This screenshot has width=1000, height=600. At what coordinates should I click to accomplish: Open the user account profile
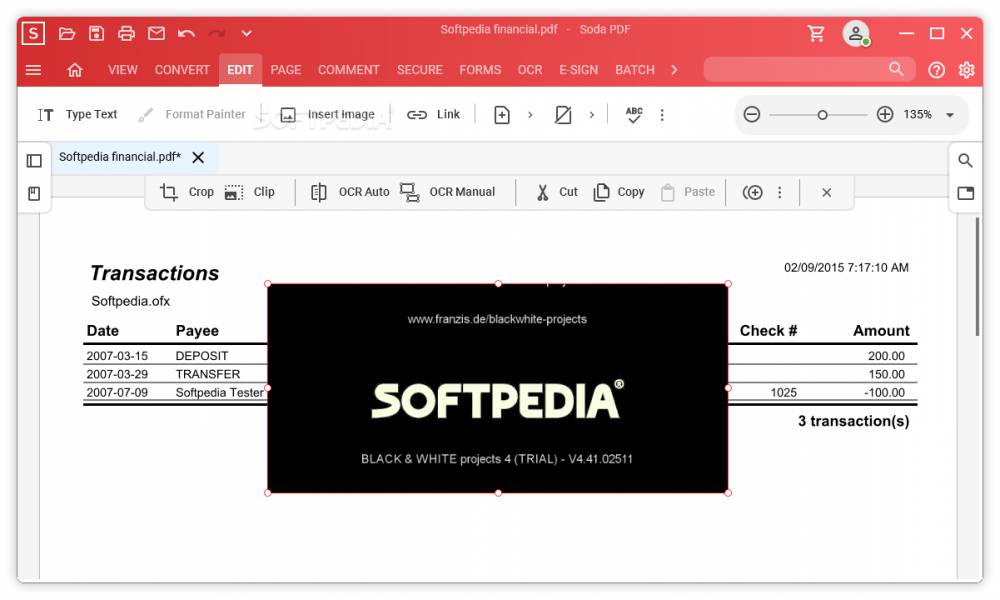[x=856, y=33]
